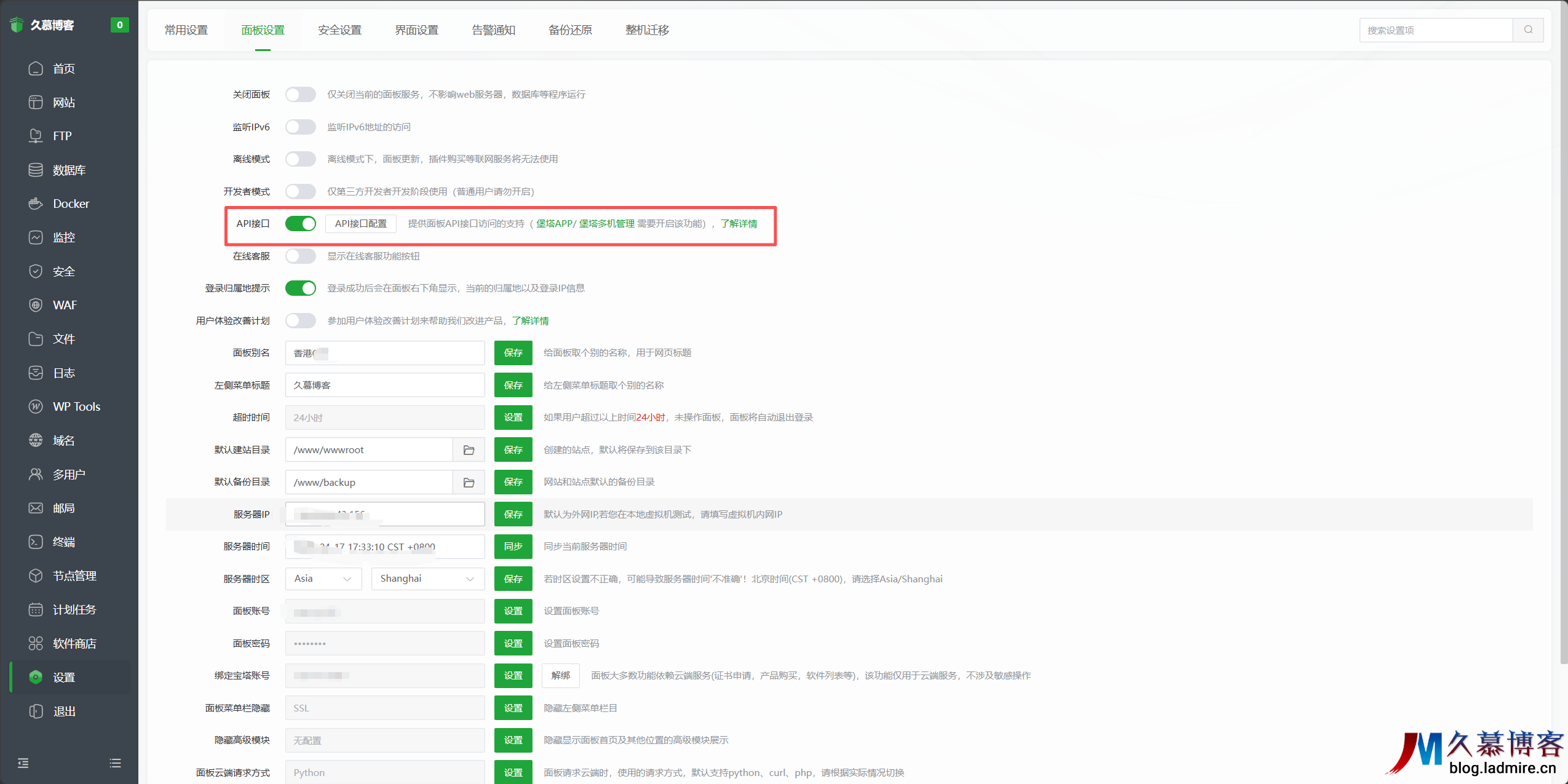Browse folder for 默认建站目录 path
1568x784 pixels.
point(469,450)
